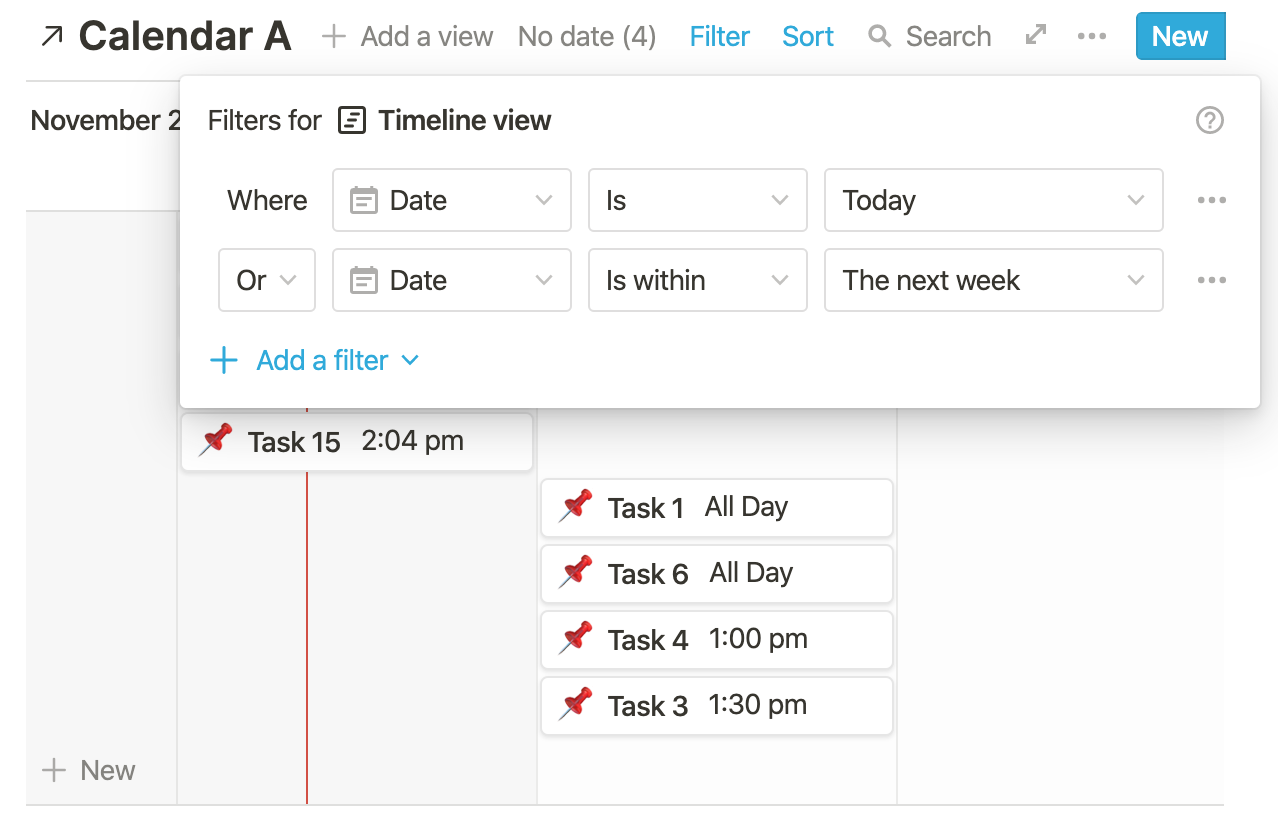This screenshot has width=1278, height=836.
Task: Show No date (4) items
Action: click(x=587, y=37)
